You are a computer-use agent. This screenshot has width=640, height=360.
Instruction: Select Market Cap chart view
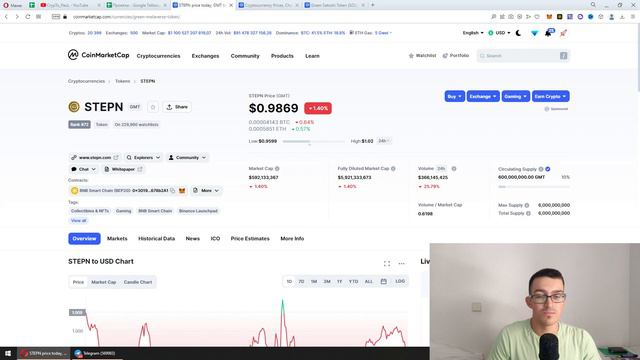[x=104, y=282]
